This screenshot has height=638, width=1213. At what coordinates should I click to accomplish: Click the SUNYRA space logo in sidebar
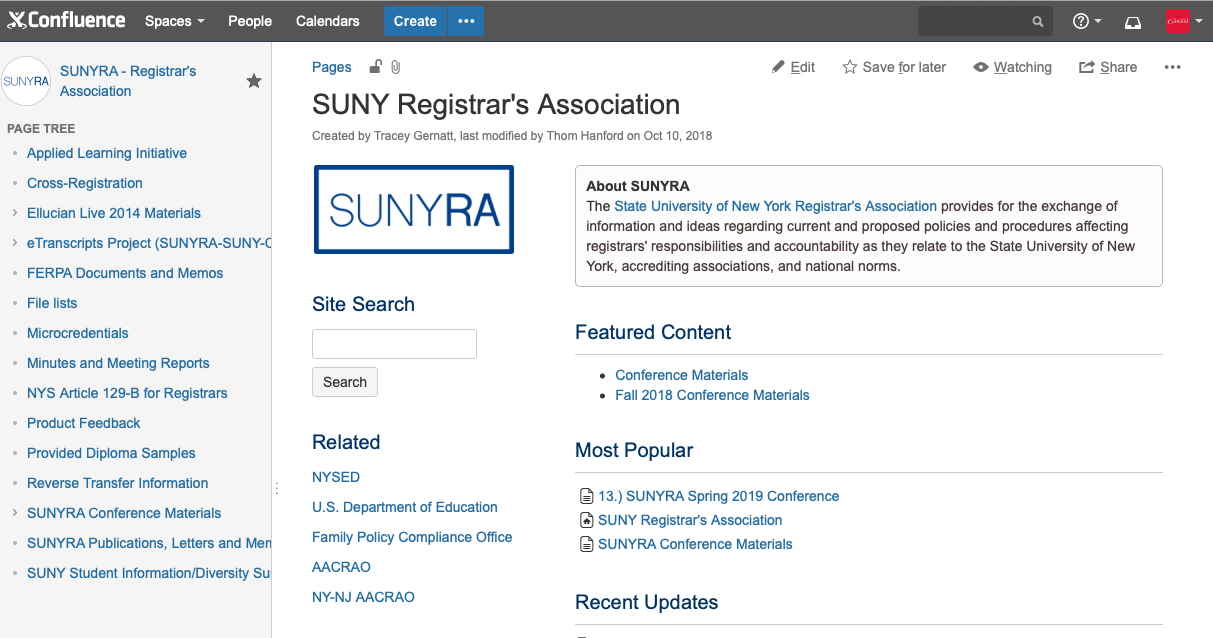[x=26, y=81]
